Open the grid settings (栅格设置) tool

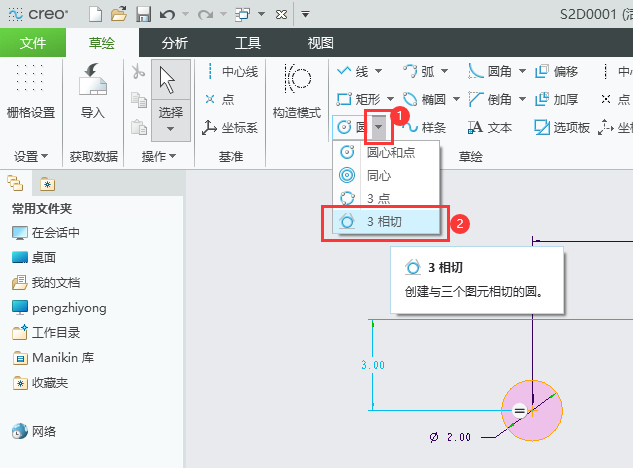point(31,91)
